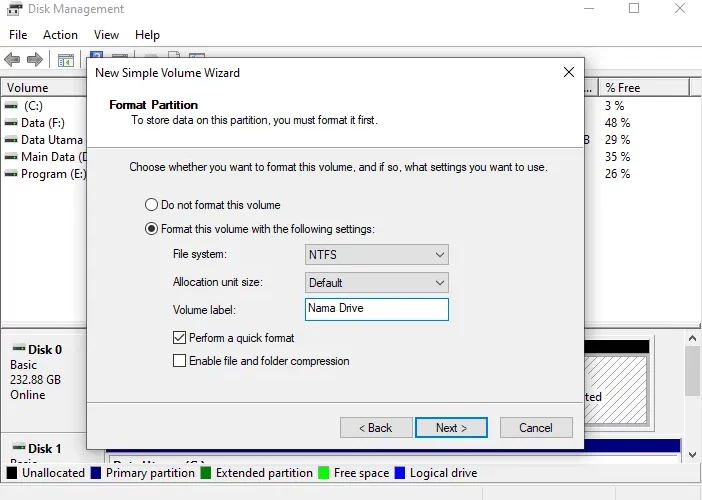The image size is (702, 500).
Task: Maximize the Disk Management window
Action: click(634, 8)
